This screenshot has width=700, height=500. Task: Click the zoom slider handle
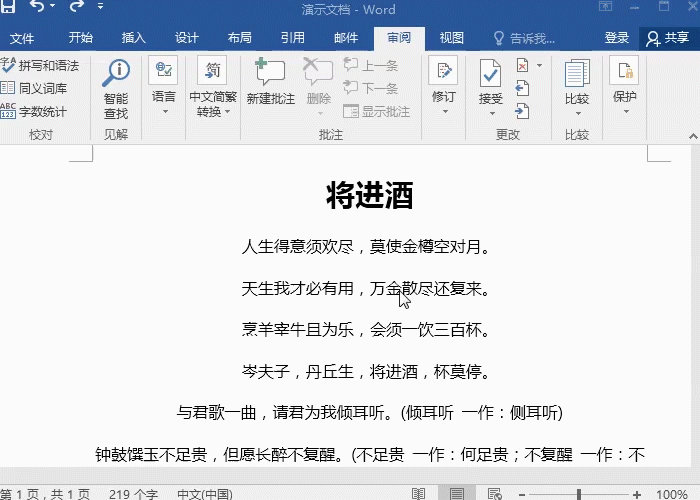point(579,495)
